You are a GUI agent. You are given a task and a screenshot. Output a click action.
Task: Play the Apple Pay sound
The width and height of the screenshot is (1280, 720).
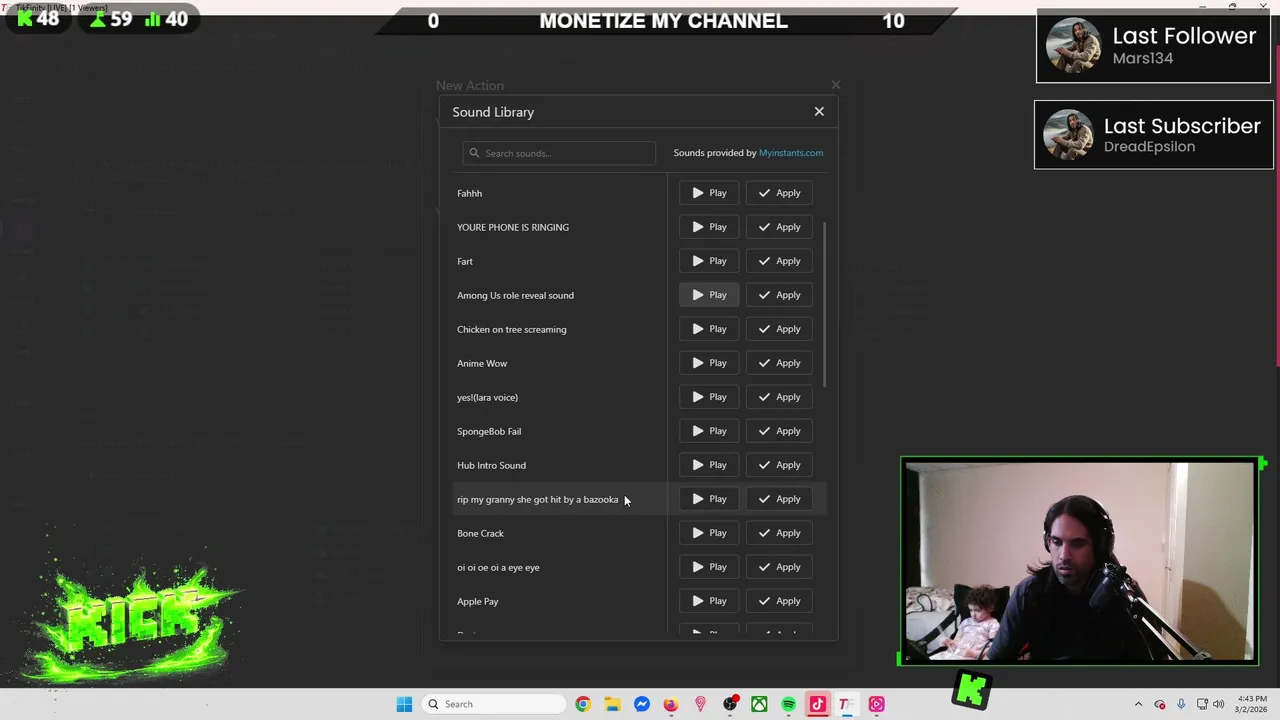click(x=709, y=601)
